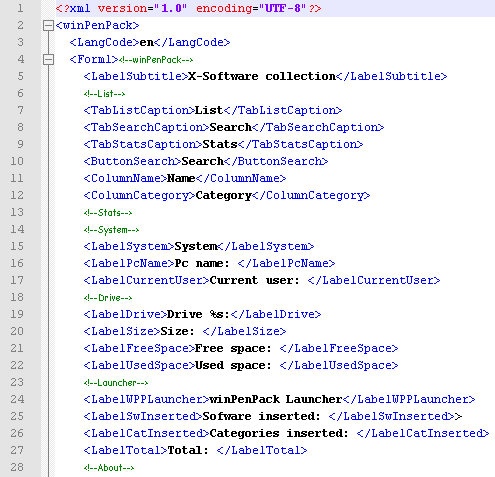Screen dimensions: 495x477
Task: Click the text 'Categories inserted:'
Action: [279, 433]
